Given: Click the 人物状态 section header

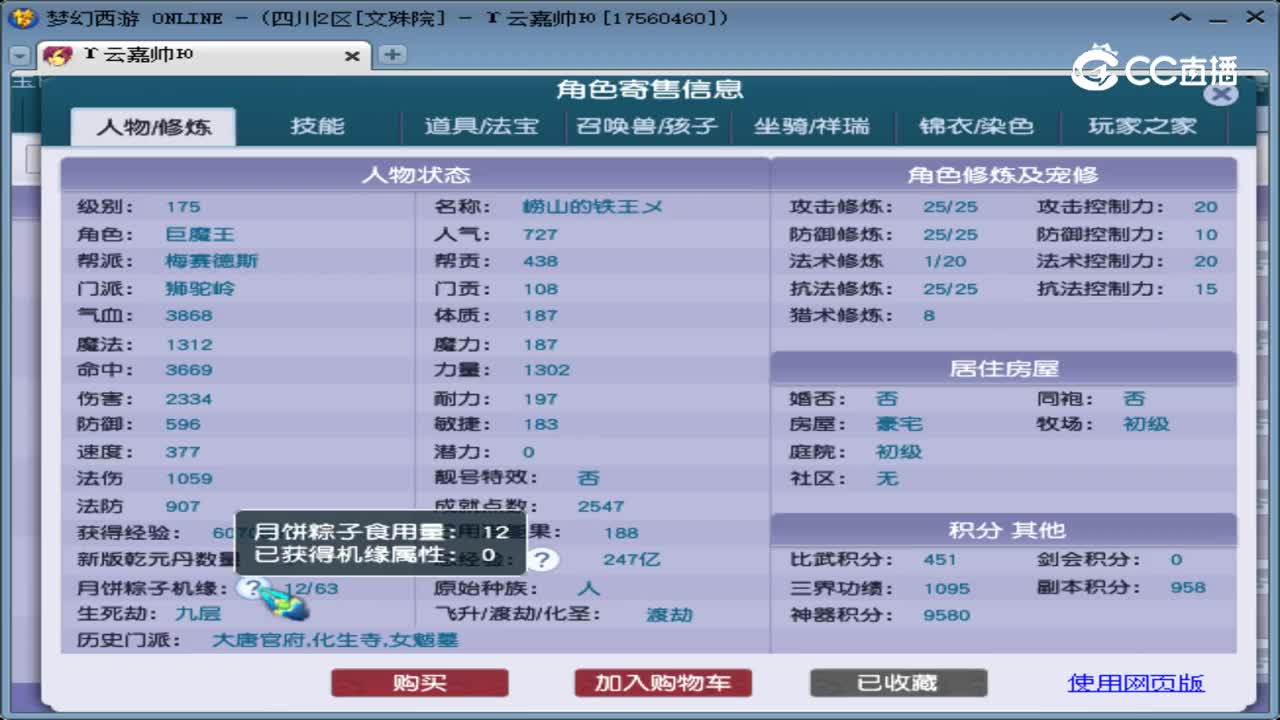Looking at the screenshot, I should point(415,175).
